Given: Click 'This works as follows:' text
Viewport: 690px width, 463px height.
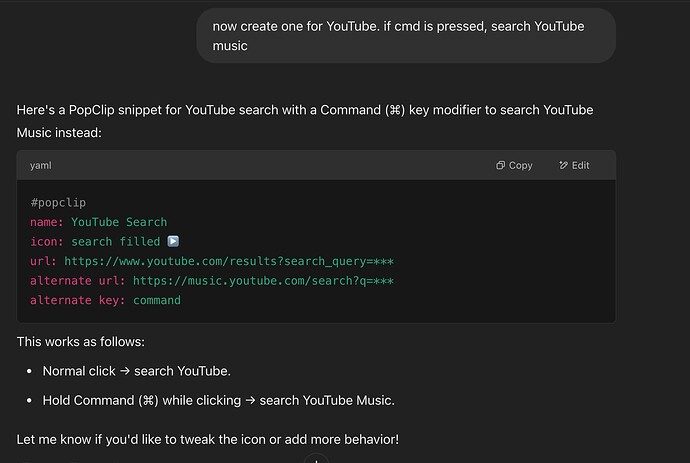Looking at the screenshot, I should click(81, 342).
